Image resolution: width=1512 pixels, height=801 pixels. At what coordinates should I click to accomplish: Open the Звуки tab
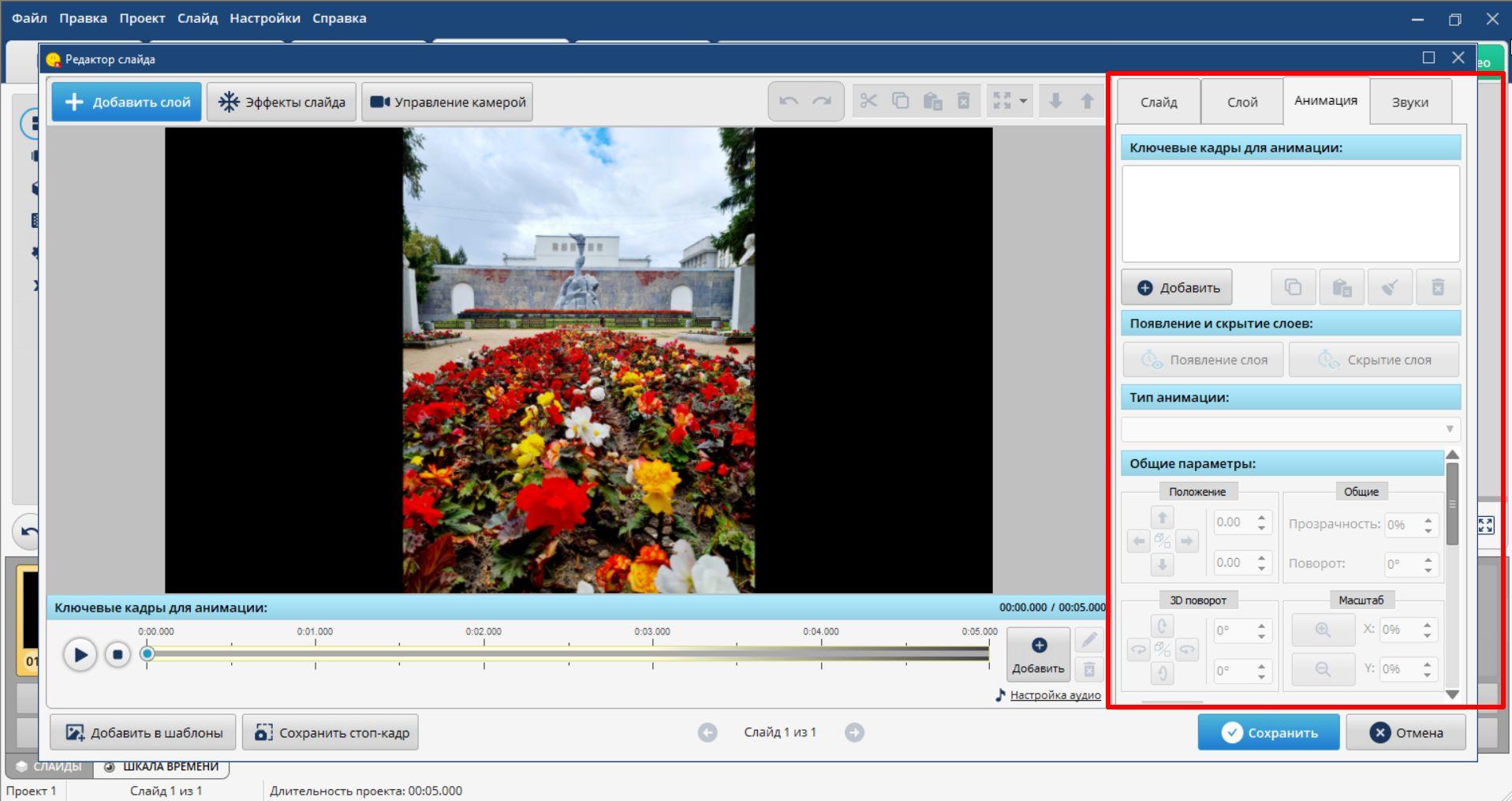[1409, 102]
